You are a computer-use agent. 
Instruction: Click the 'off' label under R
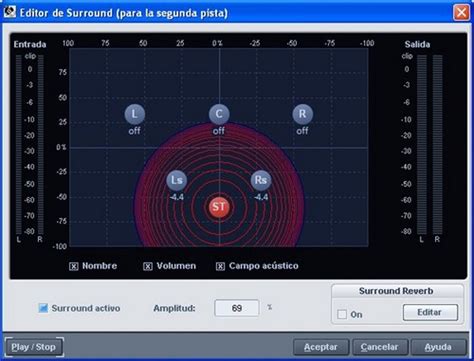(x=302, y=131)
